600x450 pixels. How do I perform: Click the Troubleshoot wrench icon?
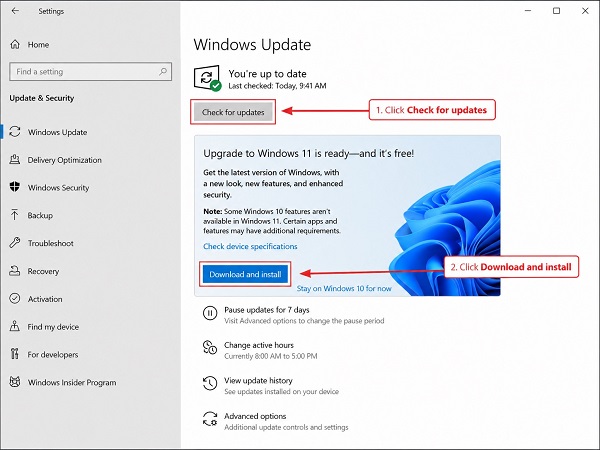15,243
